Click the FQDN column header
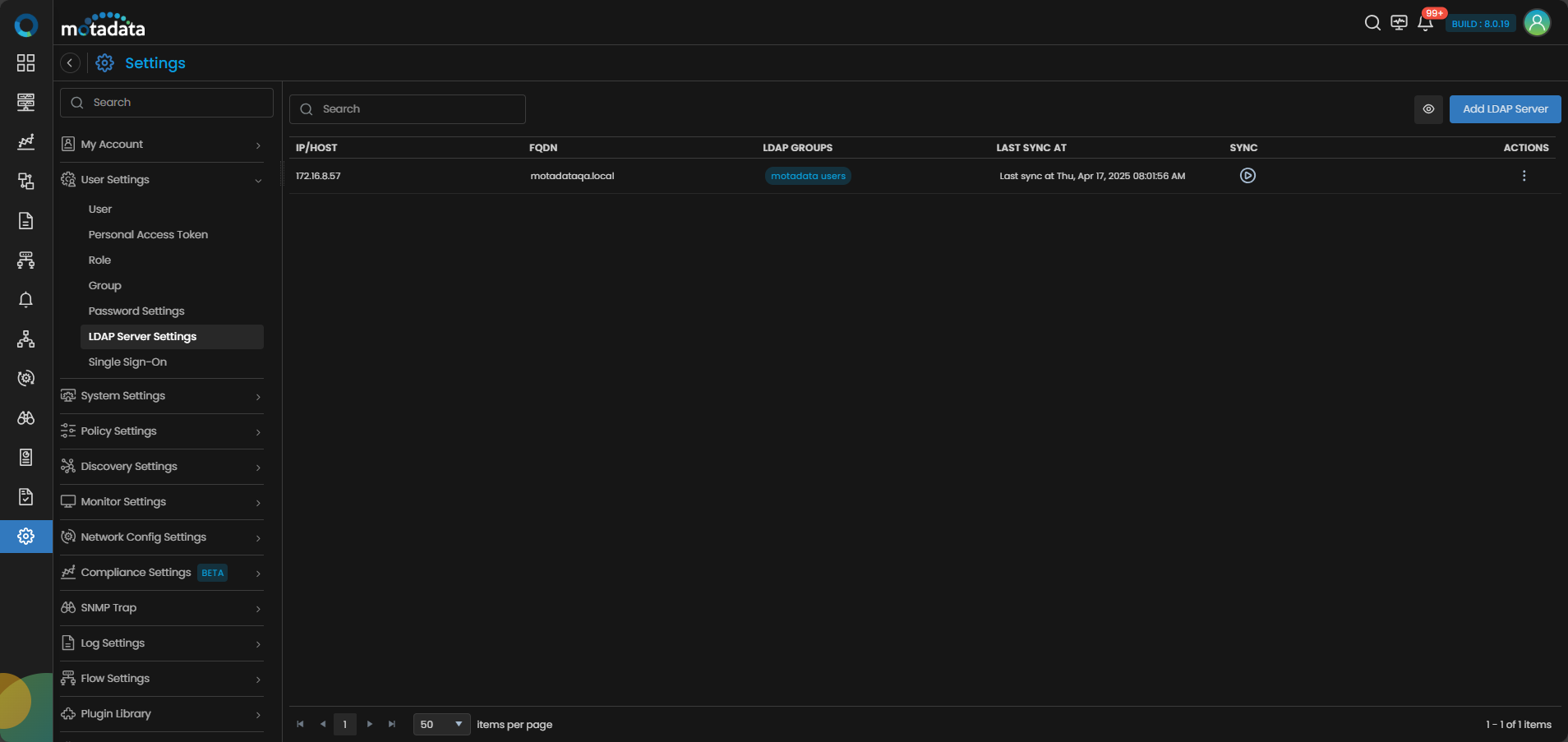 (x=543, y=148)
